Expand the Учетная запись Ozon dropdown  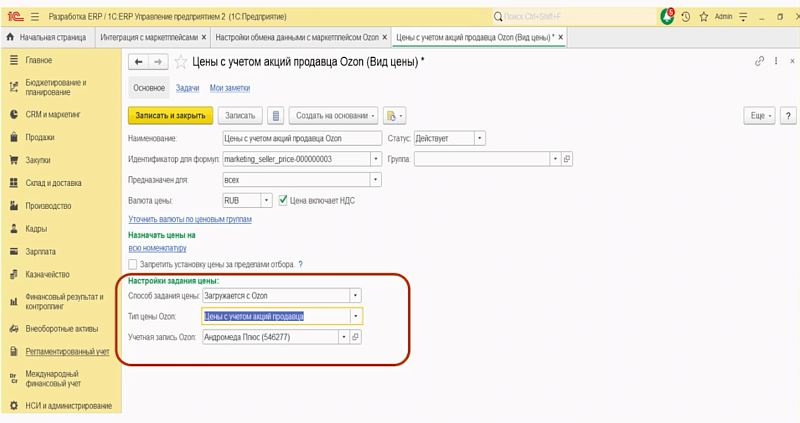coord(344,337)
